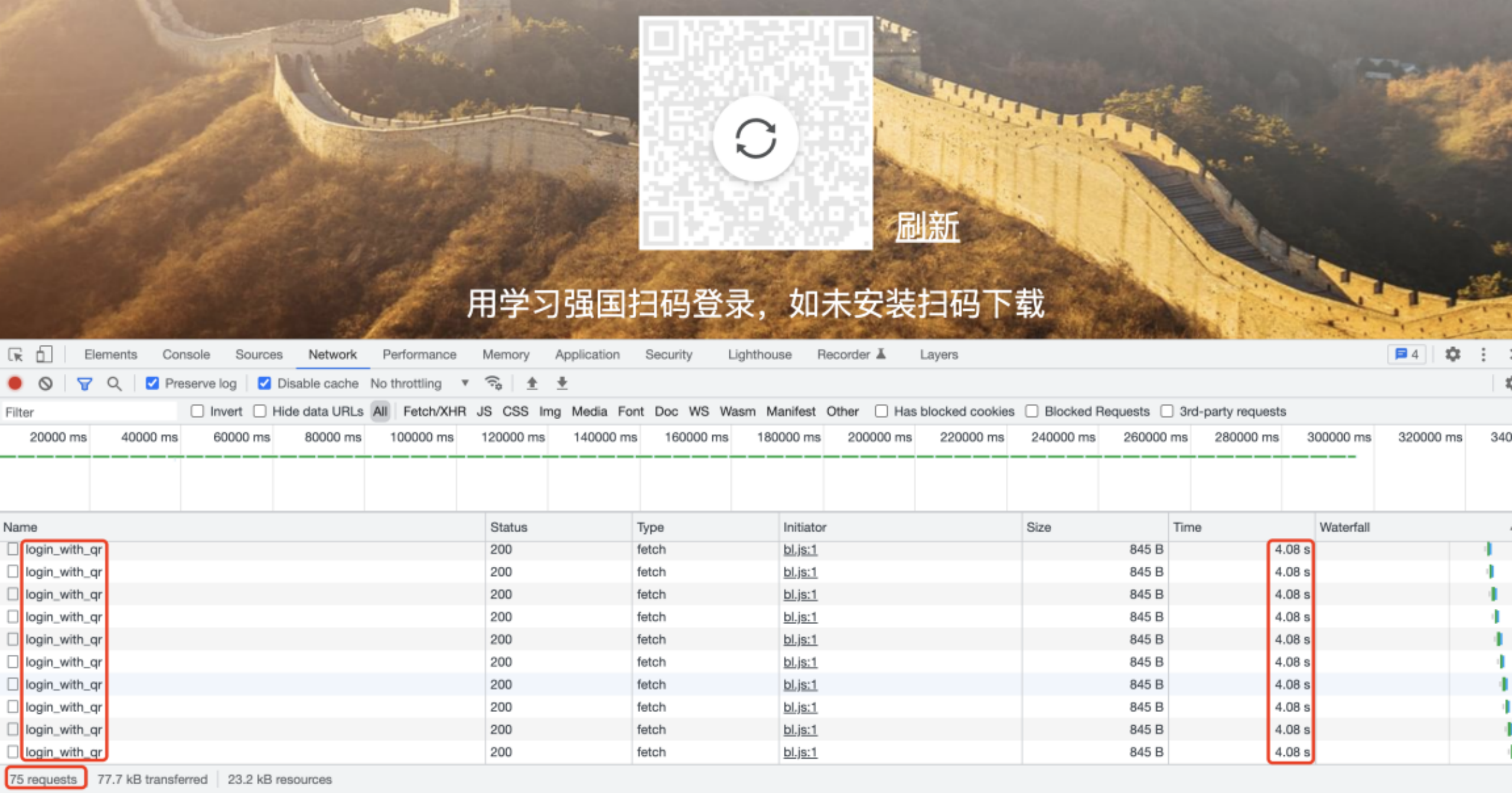Open network search magnifier icon
The width and height of the screenshot is (1512, 793).
(114, 384)
